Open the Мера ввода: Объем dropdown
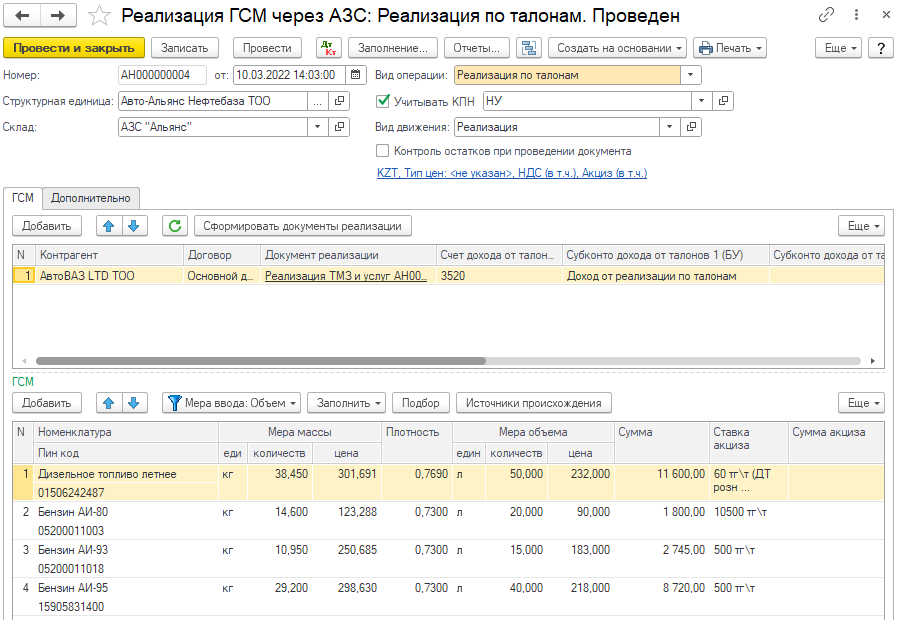 [x=232, y=403]
